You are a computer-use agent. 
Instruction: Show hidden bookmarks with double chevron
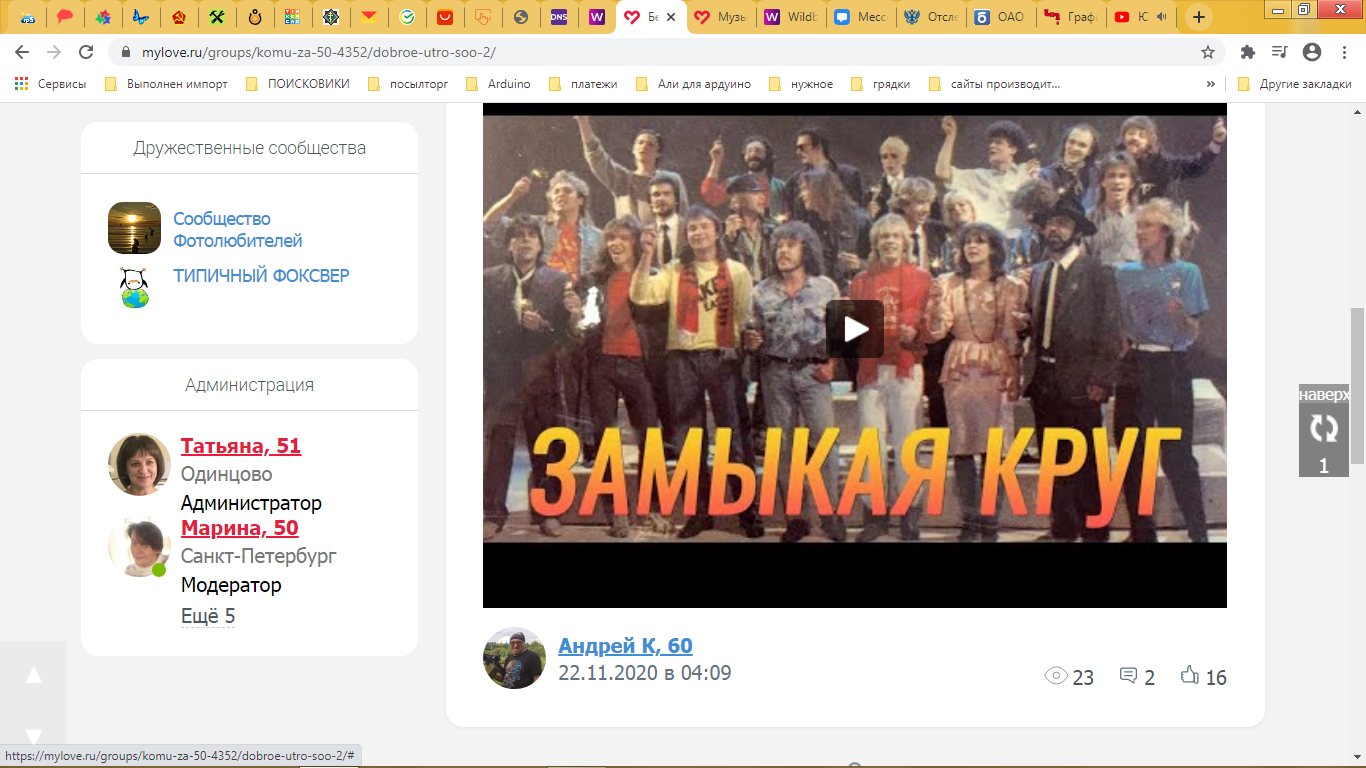1211,84
